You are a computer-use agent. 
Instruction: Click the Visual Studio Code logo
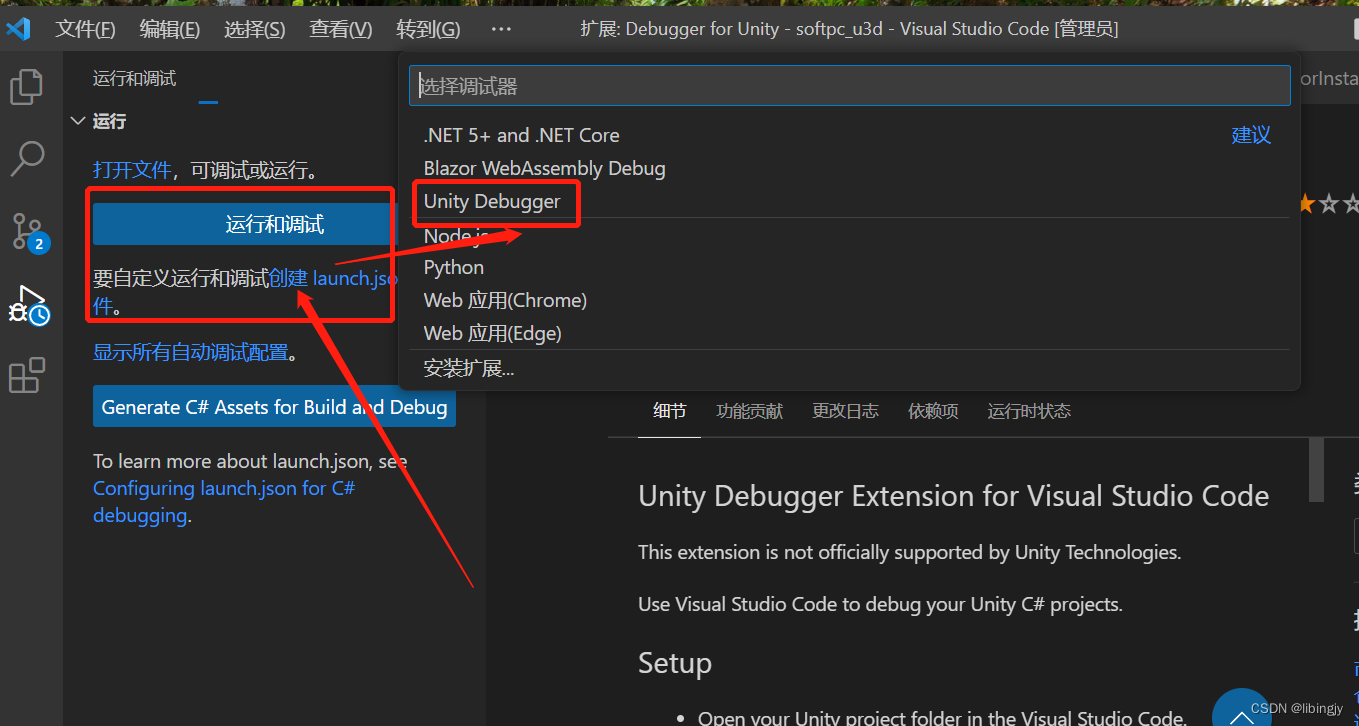20,28
